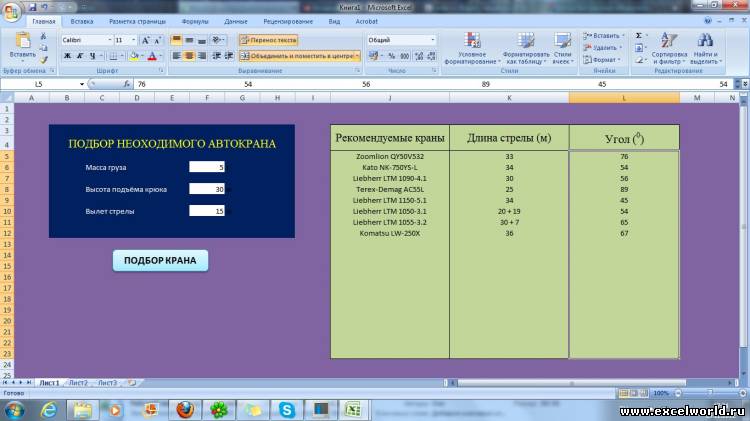Click the comma style 000 icon

[405, 56]
